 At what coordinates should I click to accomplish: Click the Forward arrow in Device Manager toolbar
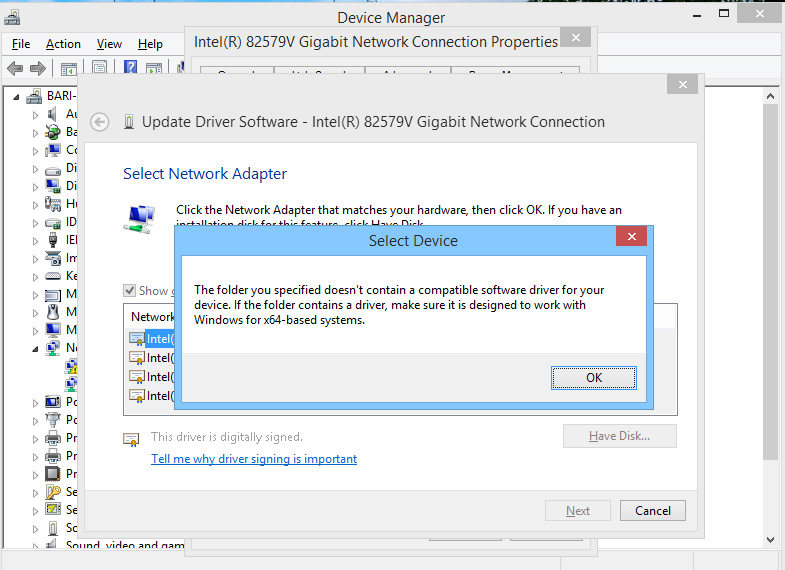(x=38, y=68)
